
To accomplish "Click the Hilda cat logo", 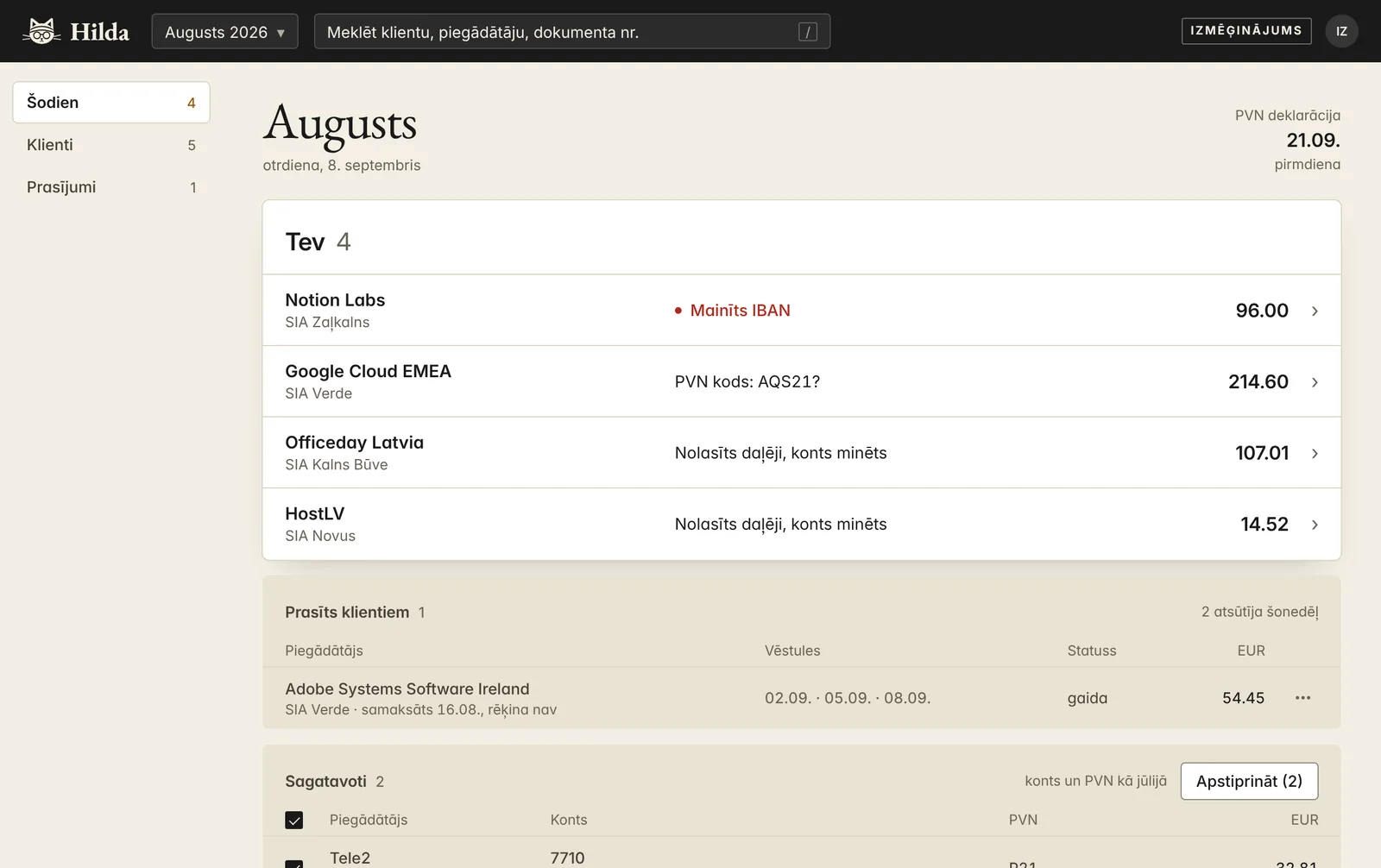I will pos(41,31).
